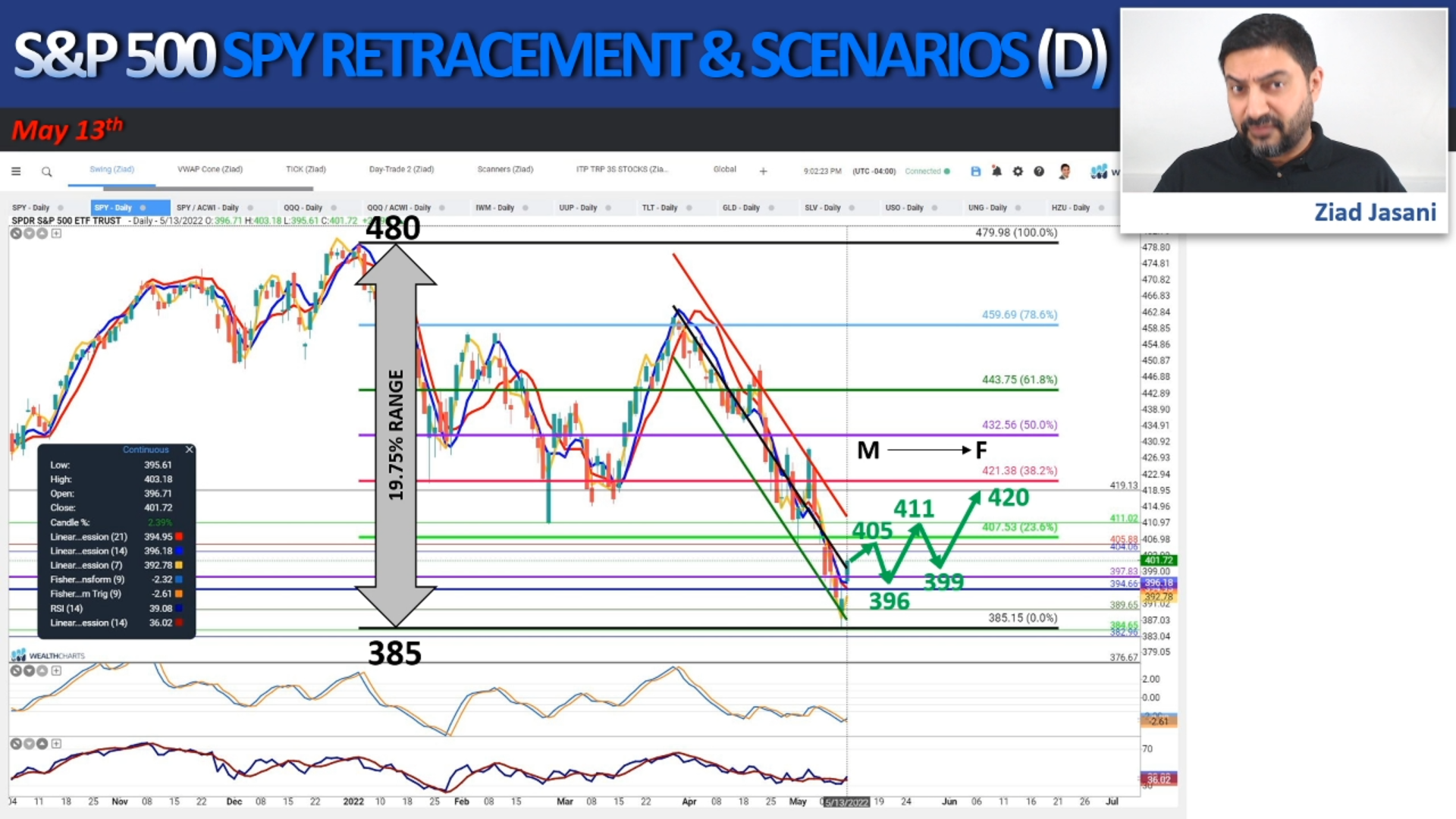Image resolution: width=1456 pixels, height=819 pixels.
Task: Click the 432.56 (50.0%) Fibonacci label
Action: pyautogui.click(x=1019, y=425)
